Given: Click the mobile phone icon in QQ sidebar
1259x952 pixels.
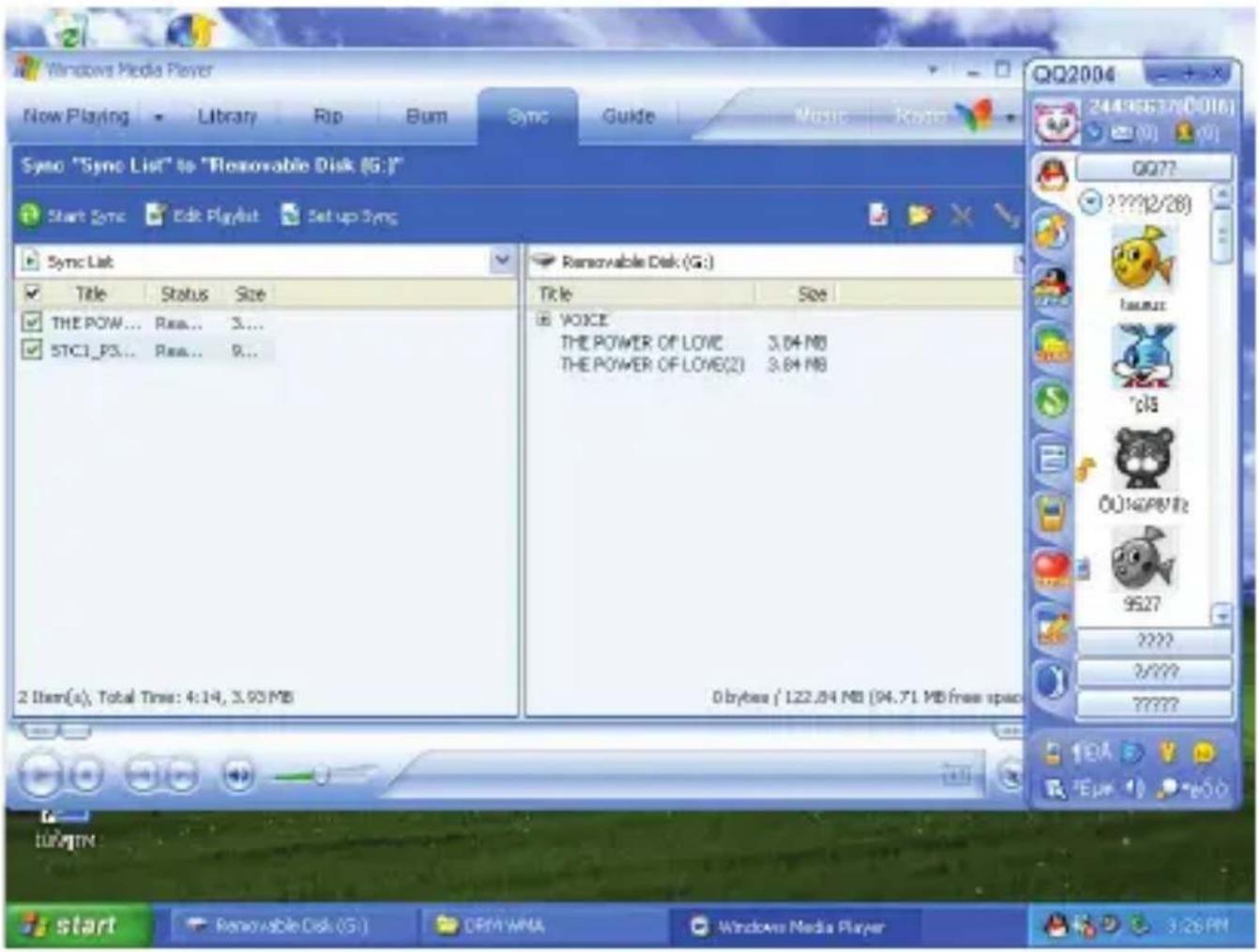Looking at the screenshot, I should [1053, 515].
